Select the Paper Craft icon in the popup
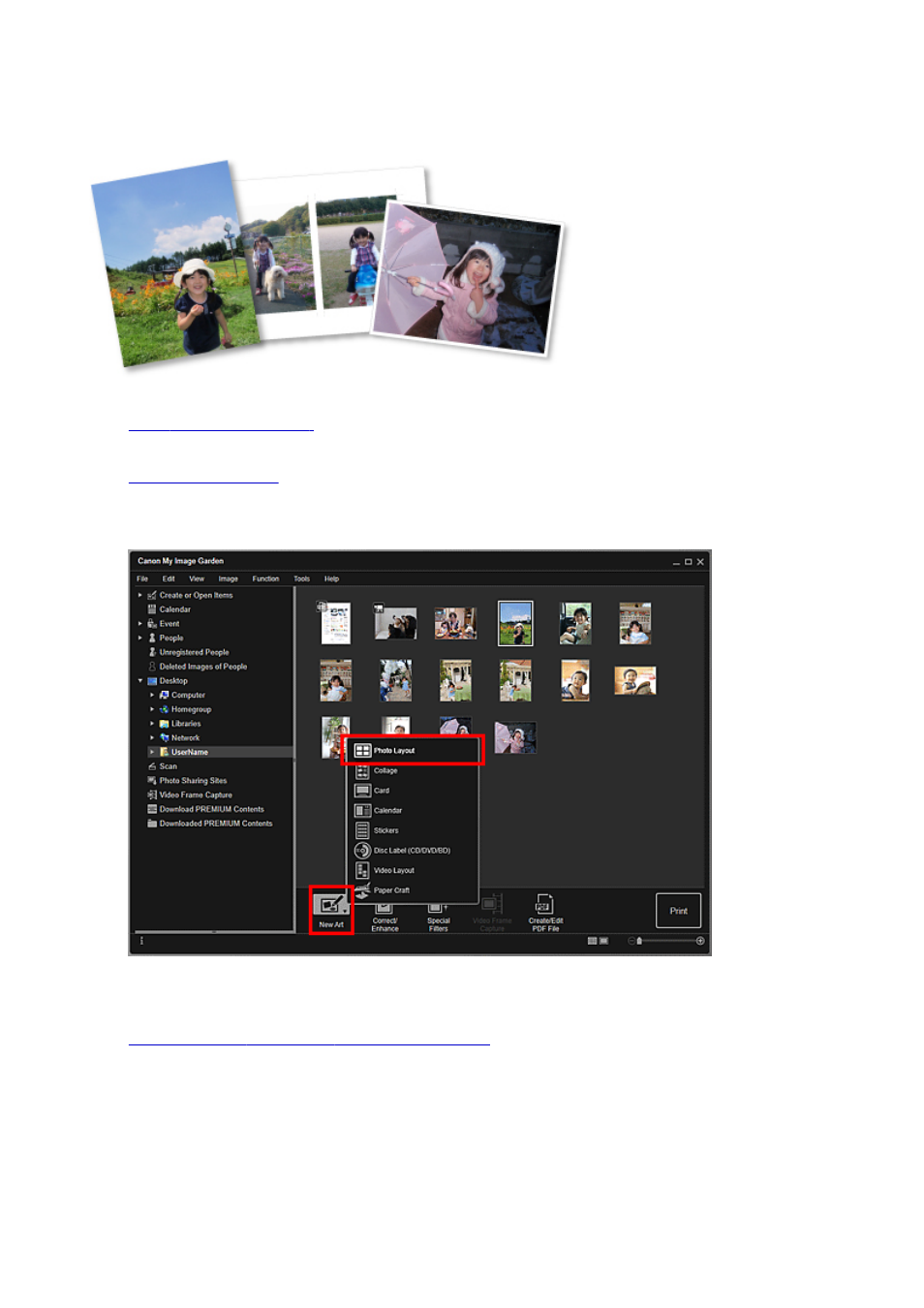The height and width of the screenshot is (1308, 924). pos(362,890)
